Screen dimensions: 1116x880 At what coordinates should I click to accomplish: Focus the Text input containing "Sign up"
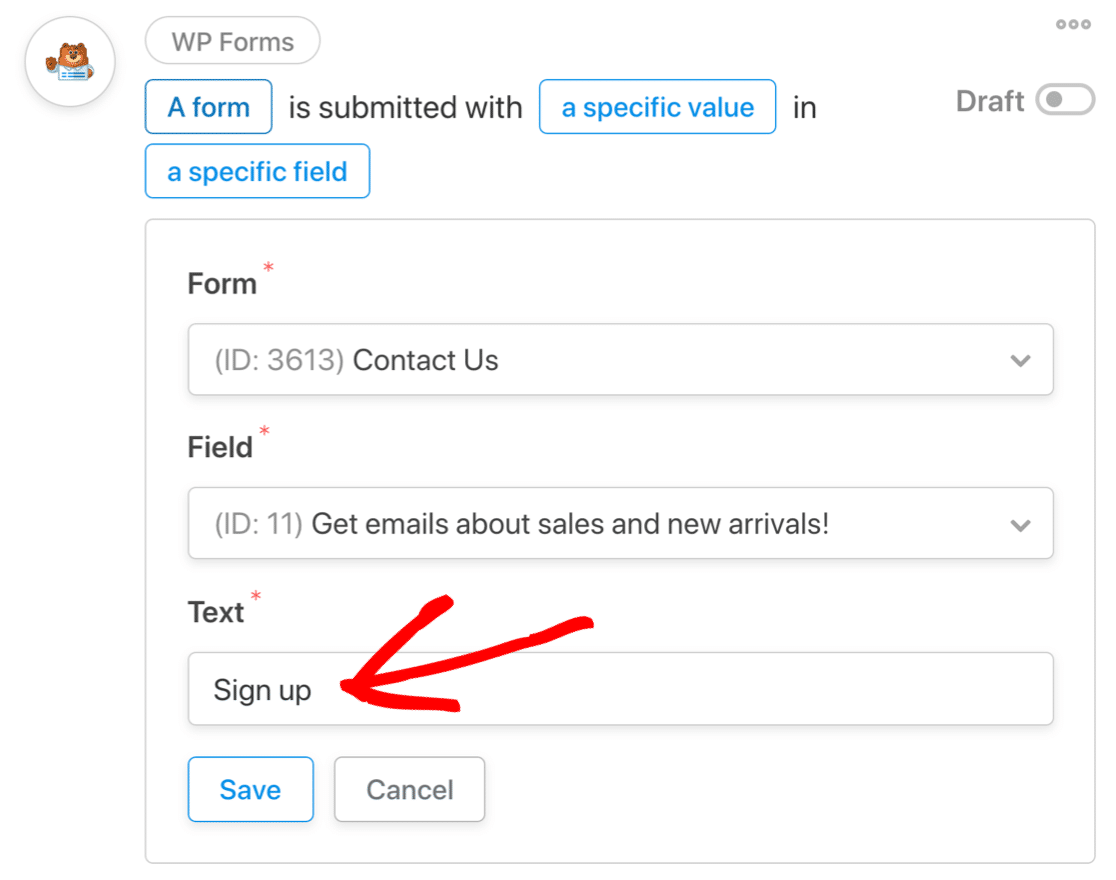pos(620,689)
